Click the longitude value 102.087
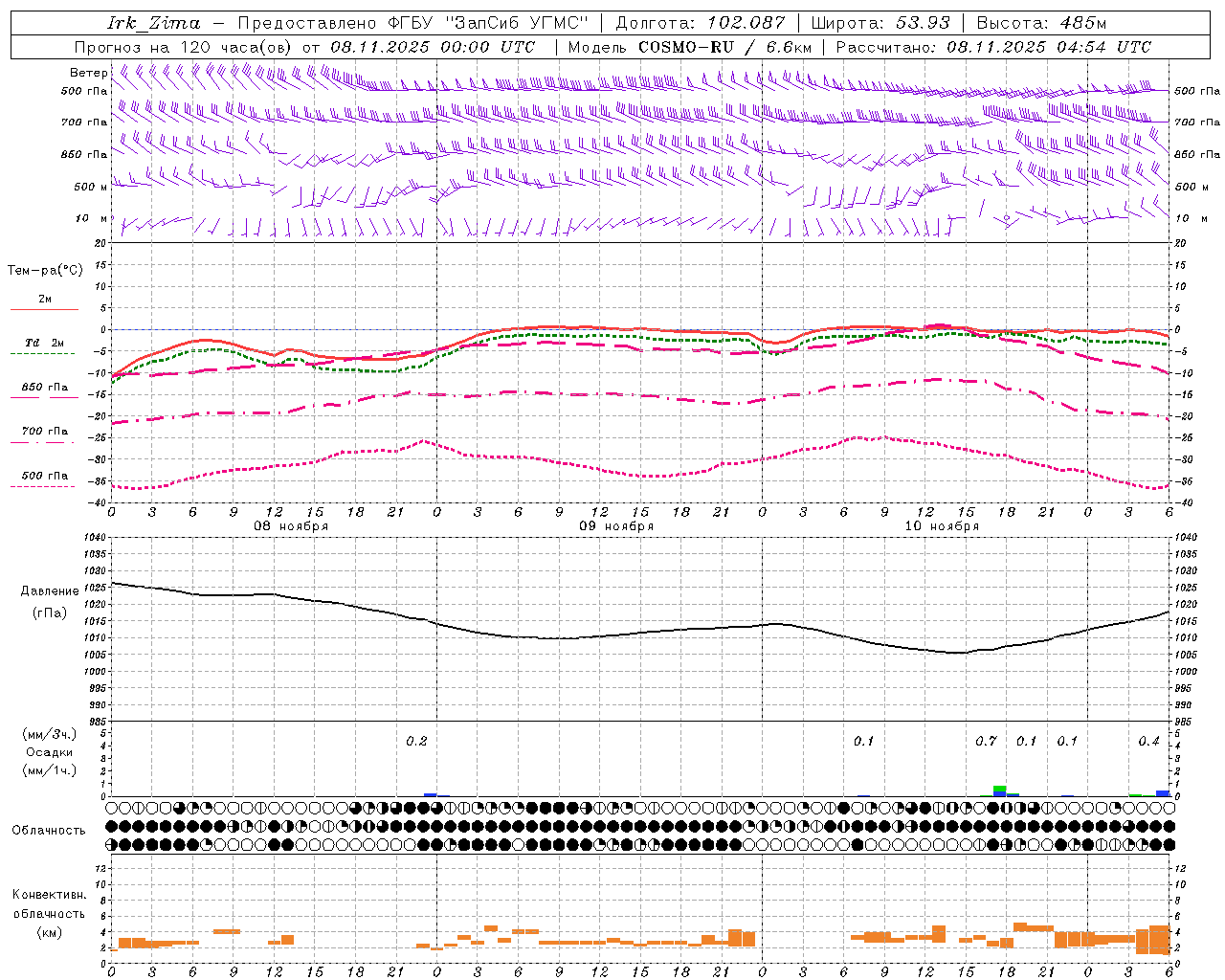The height and width of the screenshot is (980, 1225). (x=746, y=23)
